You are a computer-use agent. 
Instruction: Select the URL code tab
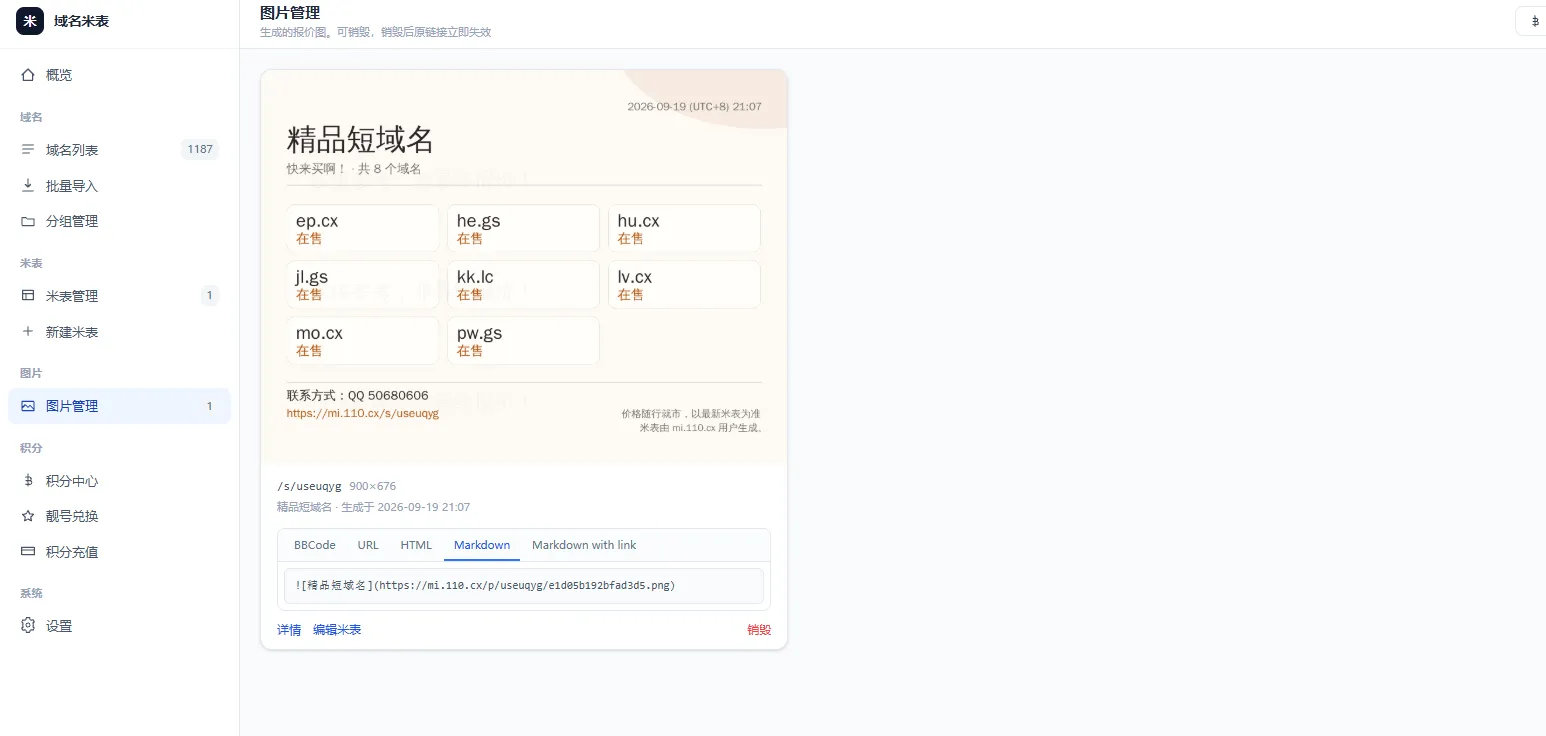tap(368, 545)
